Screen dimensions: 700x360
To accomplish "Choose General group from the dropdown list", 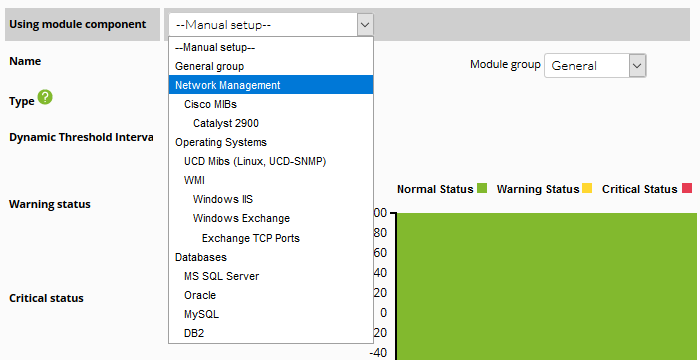I will 271,66.
